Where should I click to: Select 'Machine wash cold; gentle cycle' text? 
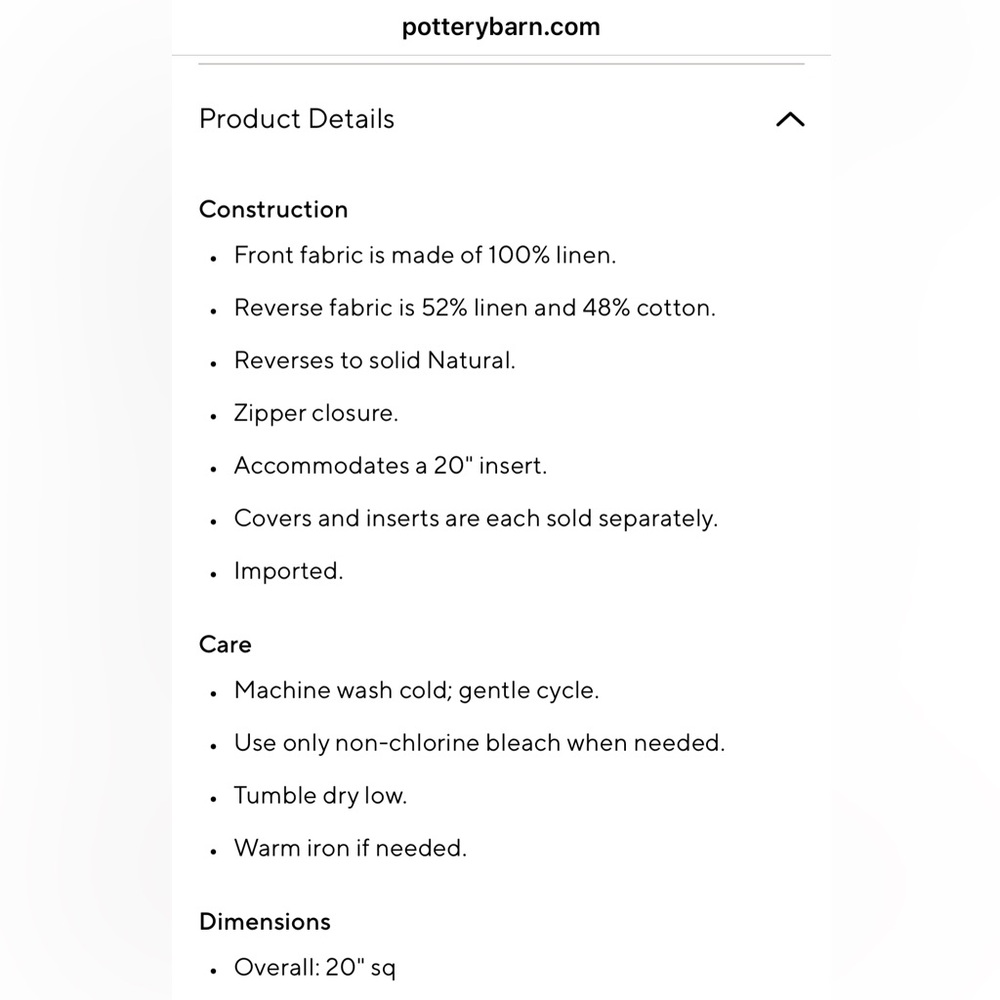(x=416, y=690)
